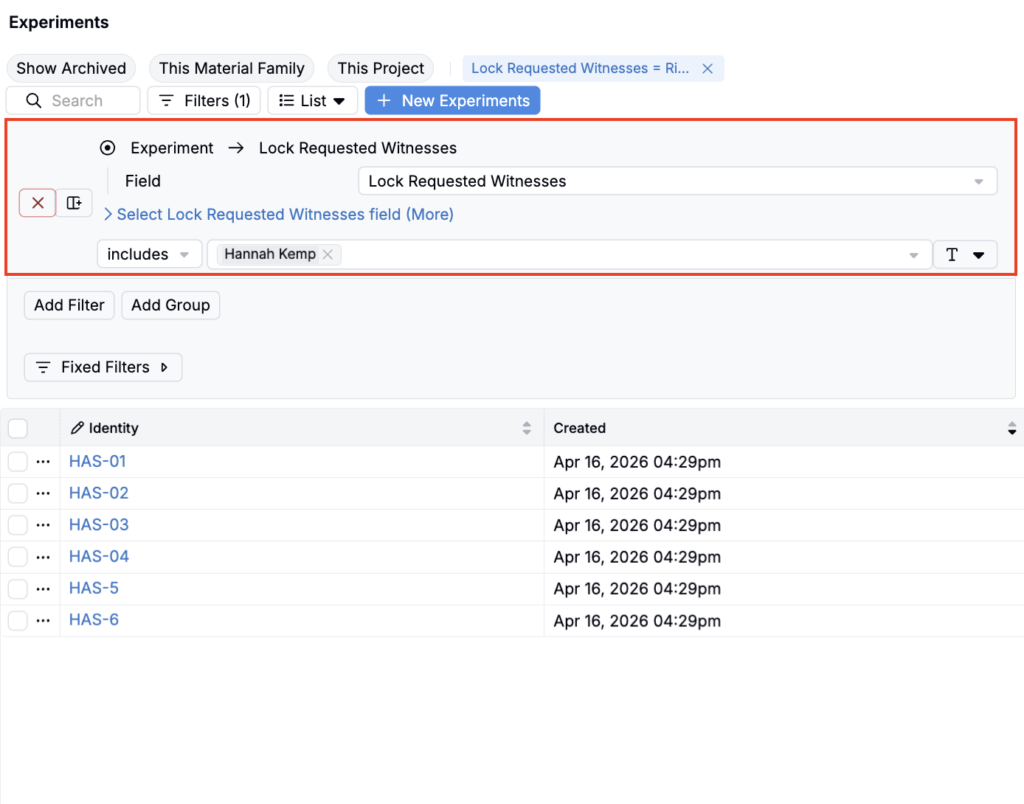Open the List view menu

(312, 101)
